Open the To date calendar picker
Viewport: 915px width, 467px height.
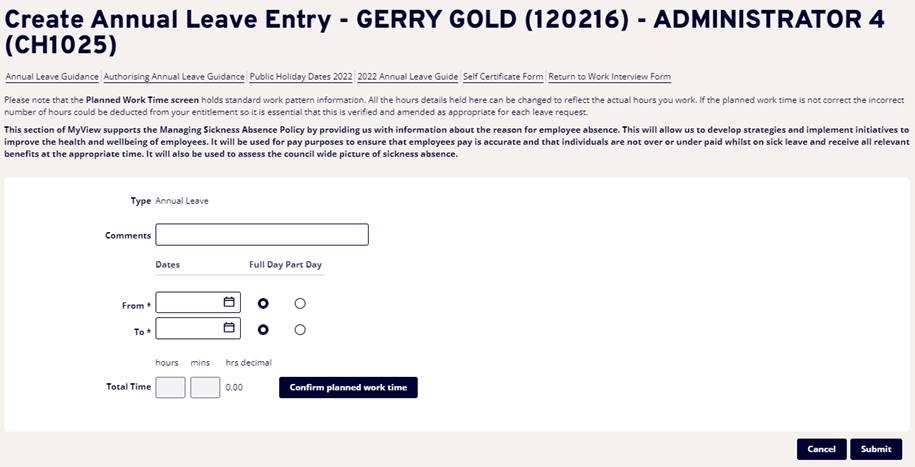click(229, 328)
